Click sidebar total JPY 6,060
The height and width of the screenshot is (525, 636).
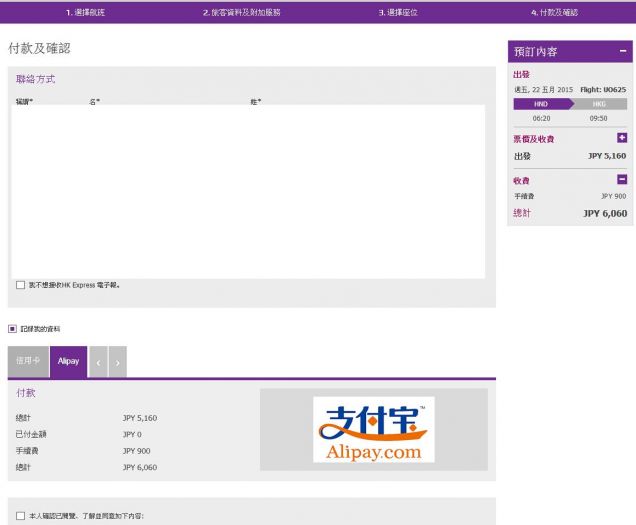point(605,213)
